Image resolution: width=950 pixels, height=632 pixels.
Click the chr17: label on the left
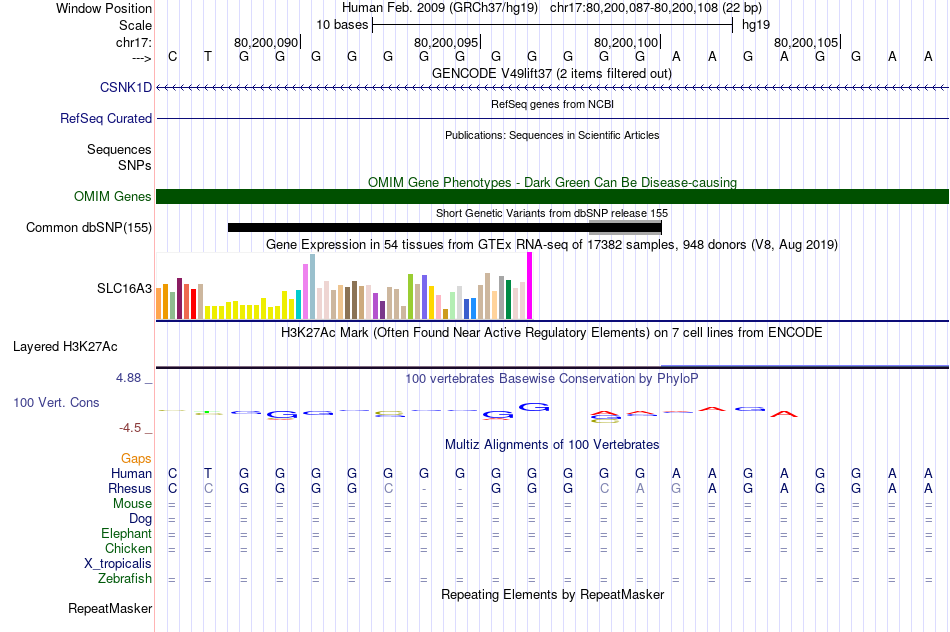click(x=133, y=42)
